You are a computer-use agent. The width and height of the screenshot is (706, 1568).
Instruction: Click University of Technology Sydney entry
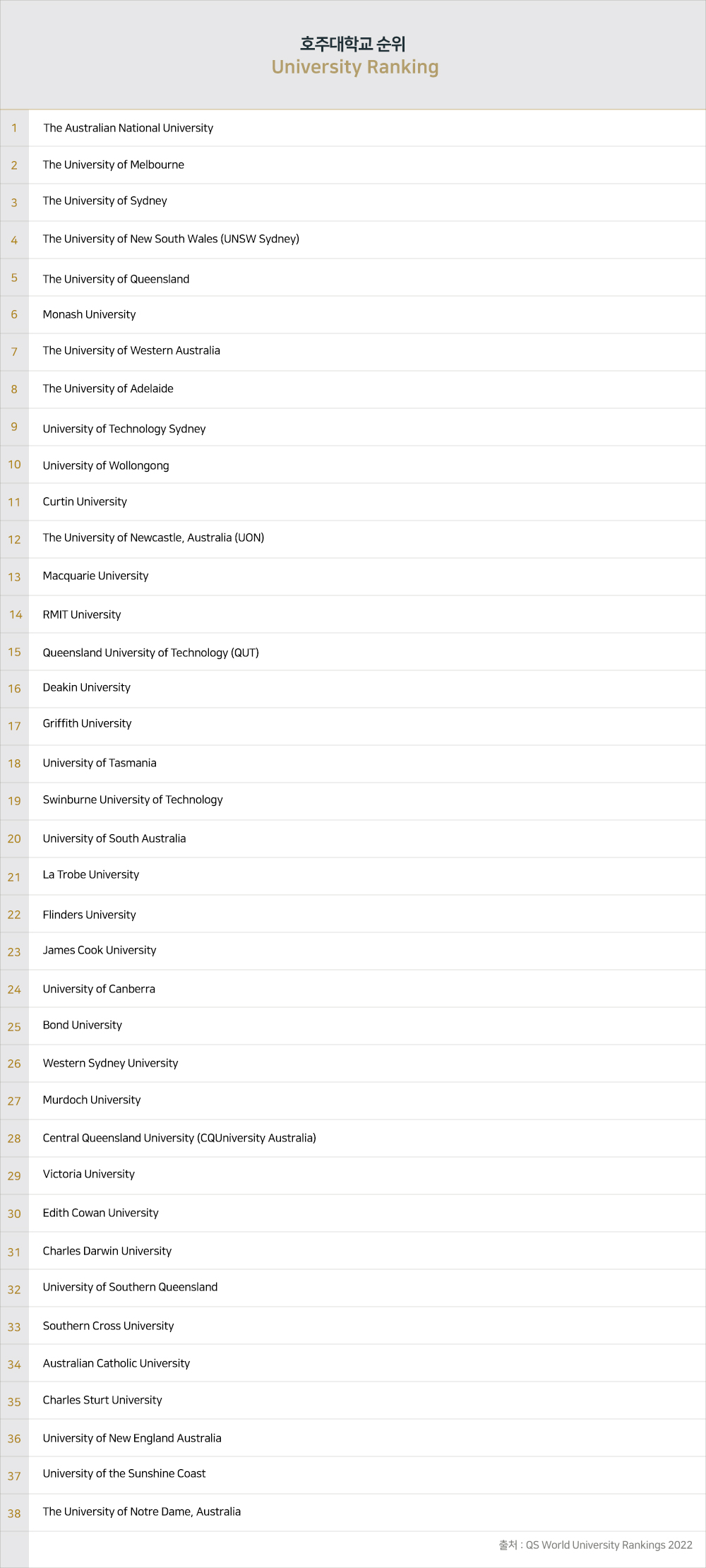point(124,429)
